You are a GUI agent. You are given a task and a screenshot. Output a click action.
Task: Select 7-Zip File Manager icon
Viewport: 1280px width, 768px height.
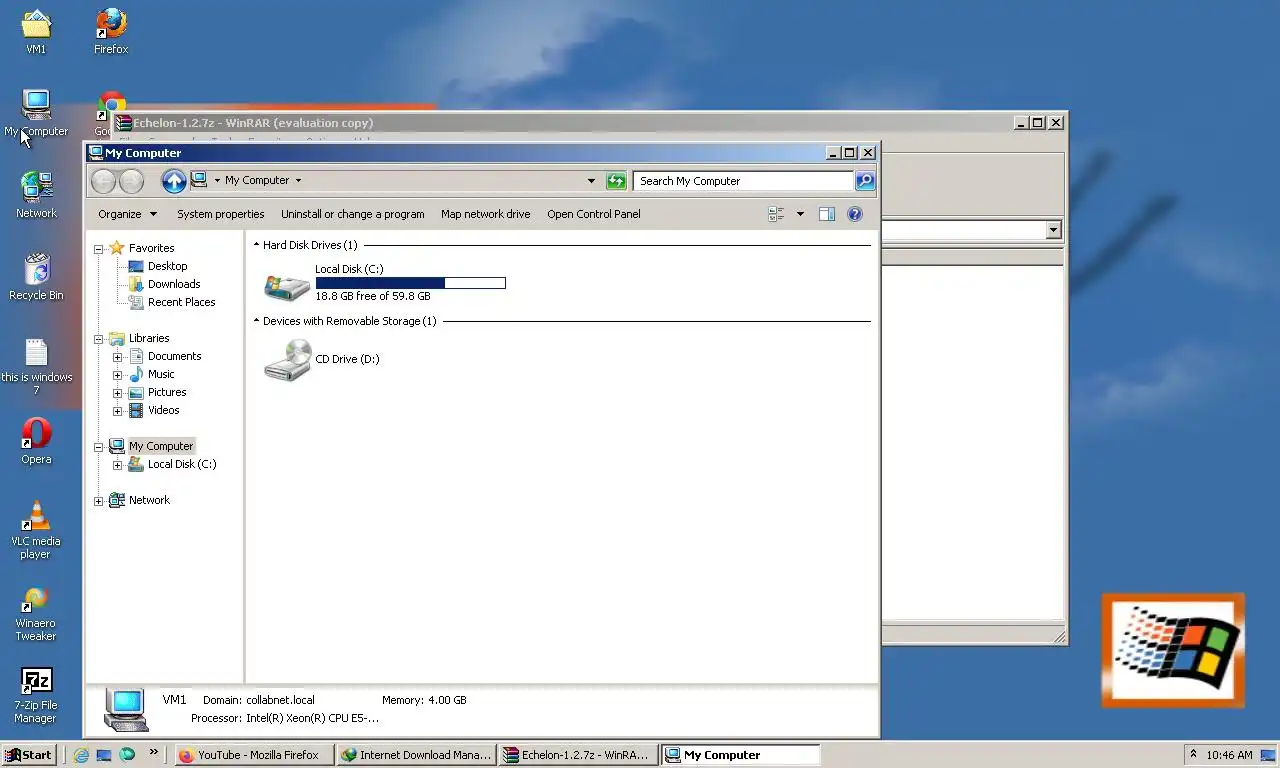tap(36, 695)
